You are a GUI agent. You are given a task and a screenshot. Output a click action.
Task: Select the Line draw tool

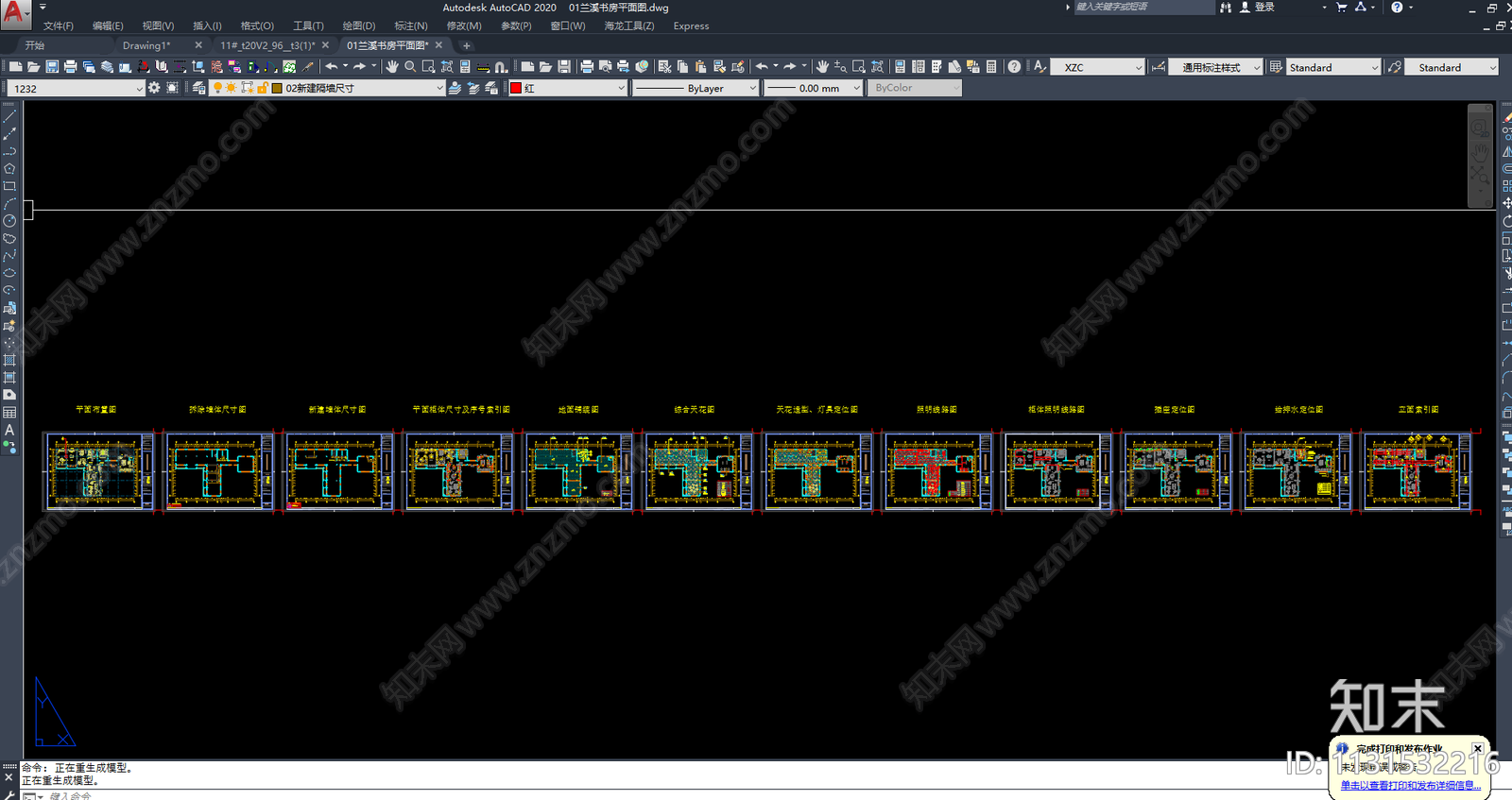point(9,117)
